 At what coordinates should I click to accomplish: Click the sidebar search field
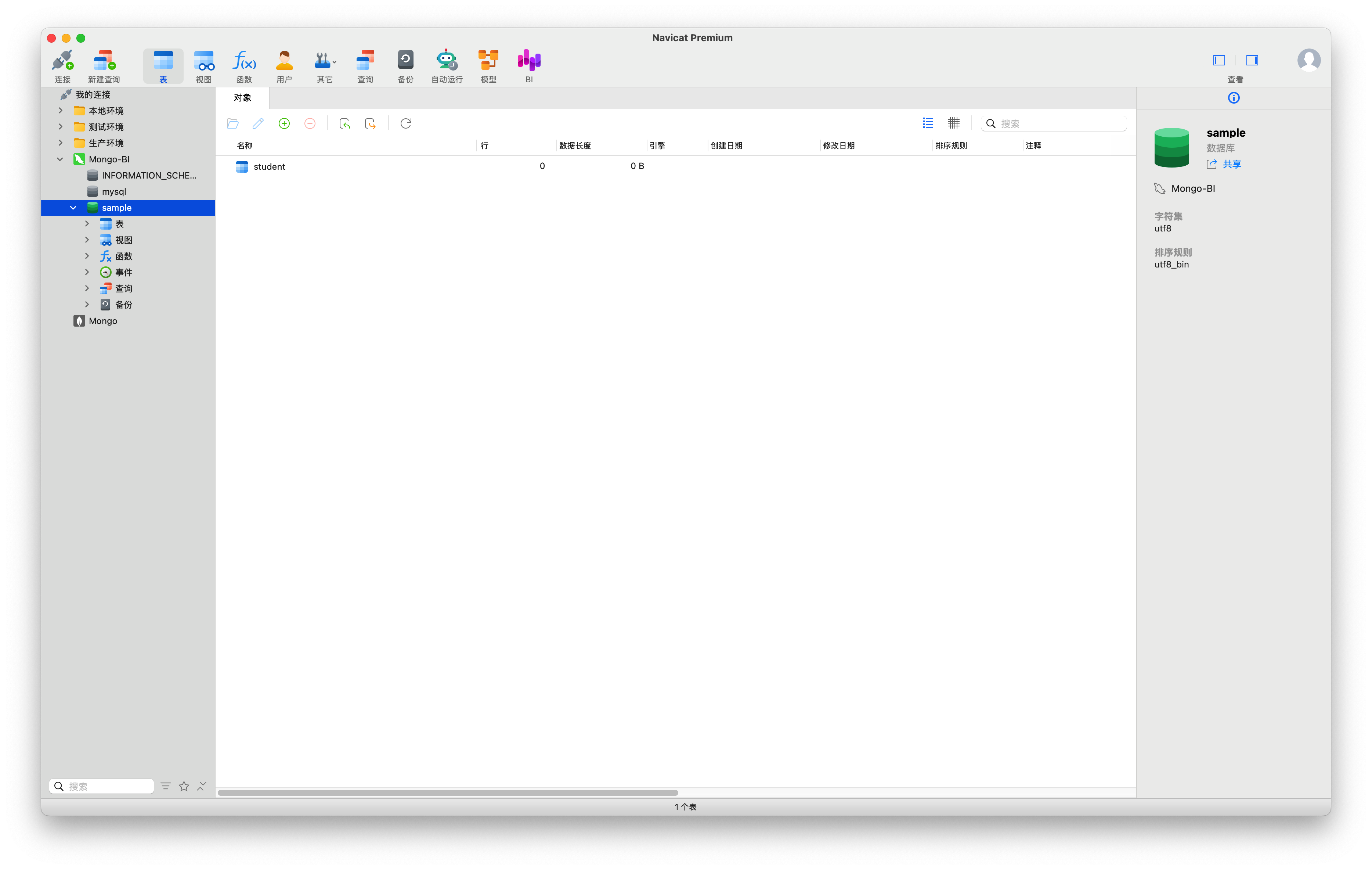coord(101,786)
